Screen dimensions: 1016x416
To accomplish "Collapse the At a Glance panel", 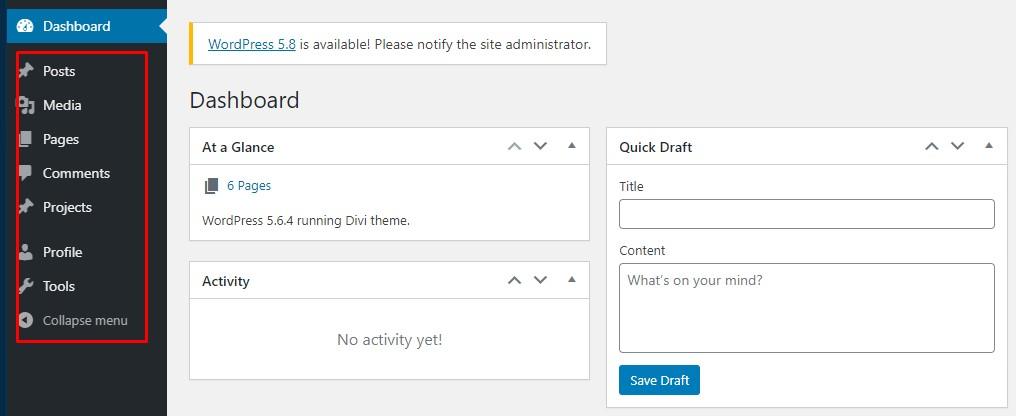I will point(572,146).
